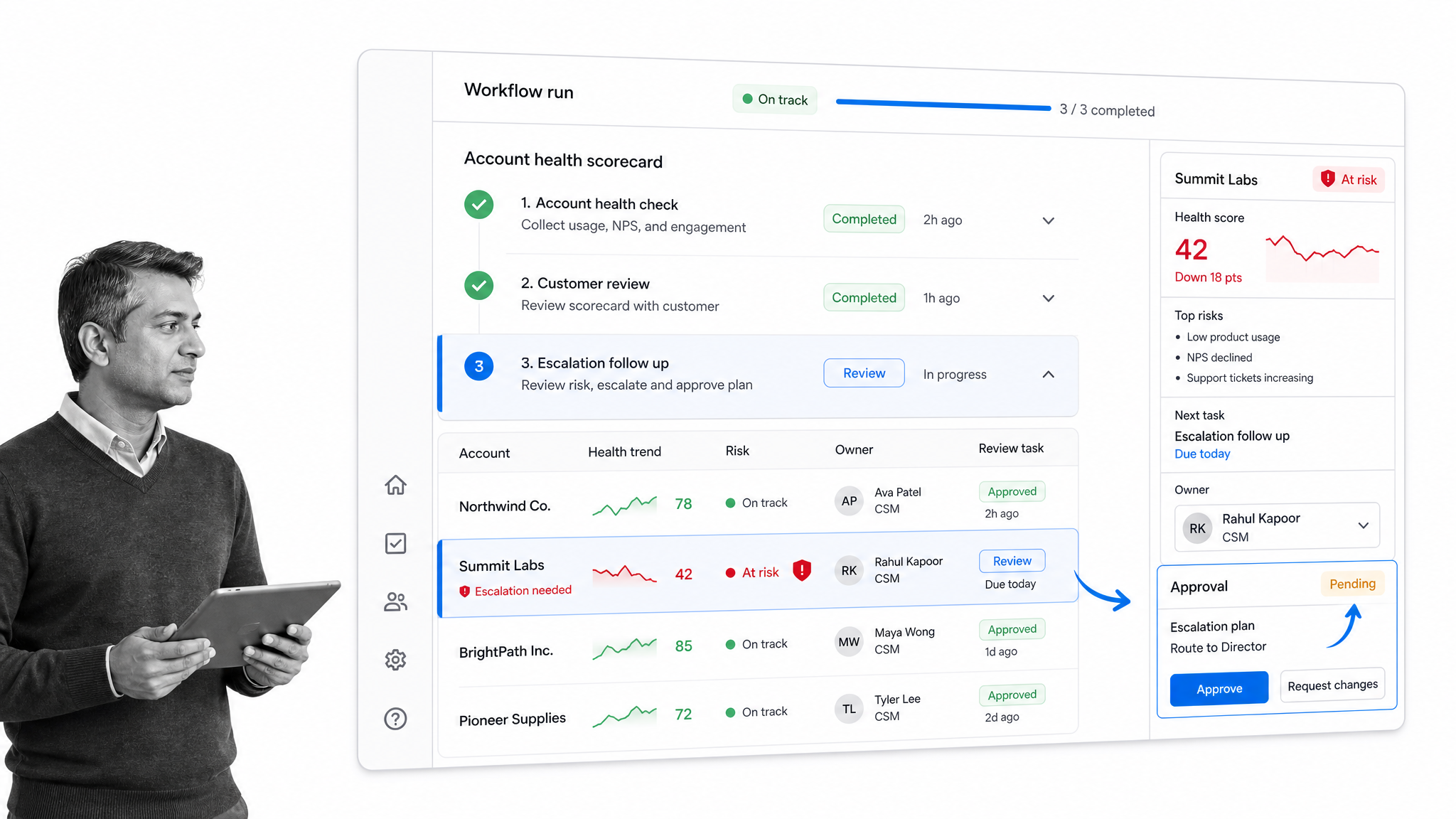
Task: Click the Low product usage risk item
Action: coord(1233,337)
